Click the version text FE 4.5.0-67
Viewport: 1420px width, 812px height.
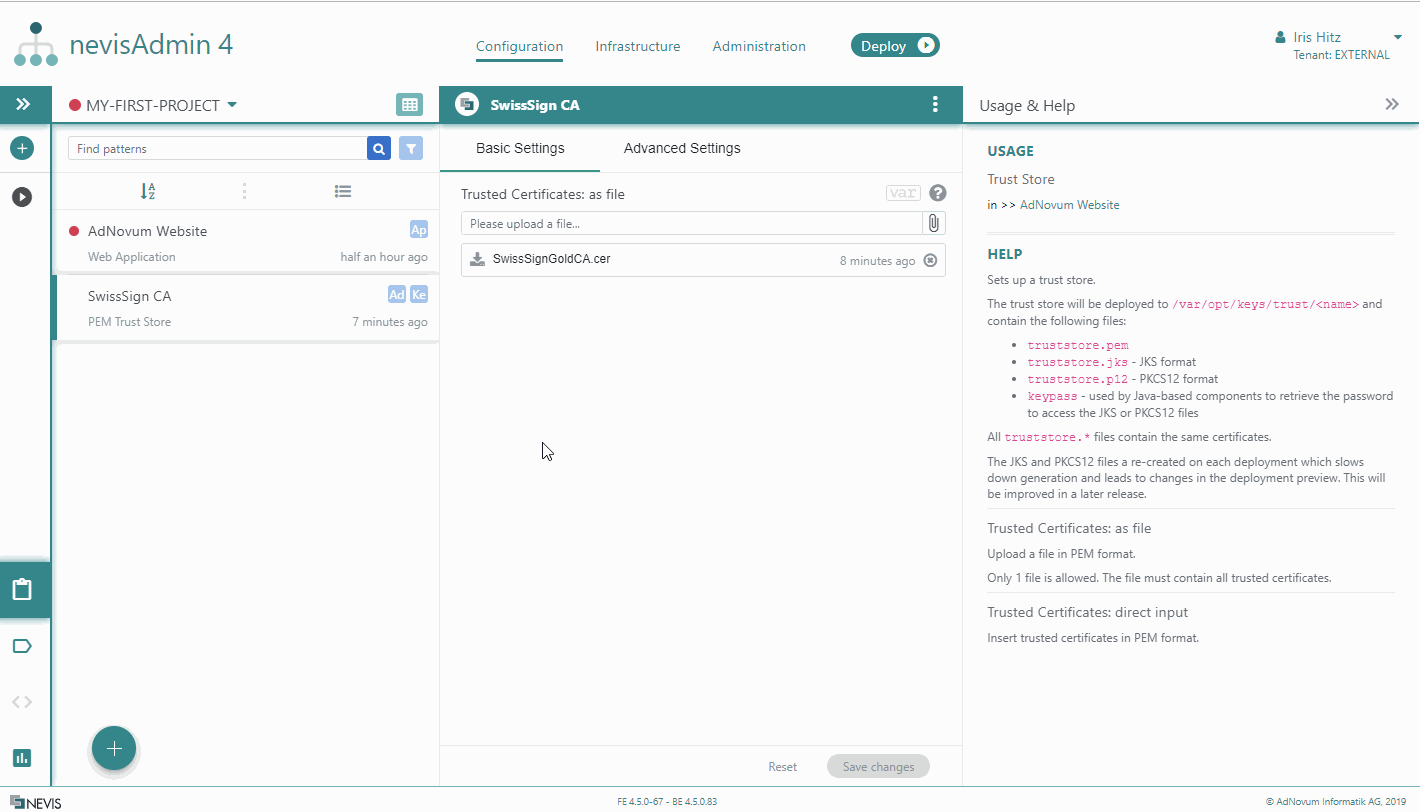[638, 802]
